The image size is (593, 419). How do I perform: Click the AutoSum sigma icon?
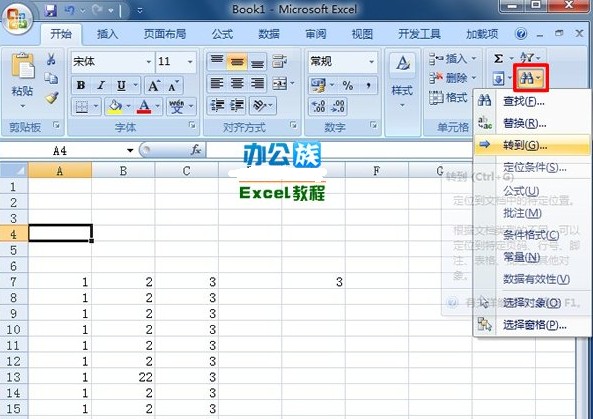tap(498, 59)
